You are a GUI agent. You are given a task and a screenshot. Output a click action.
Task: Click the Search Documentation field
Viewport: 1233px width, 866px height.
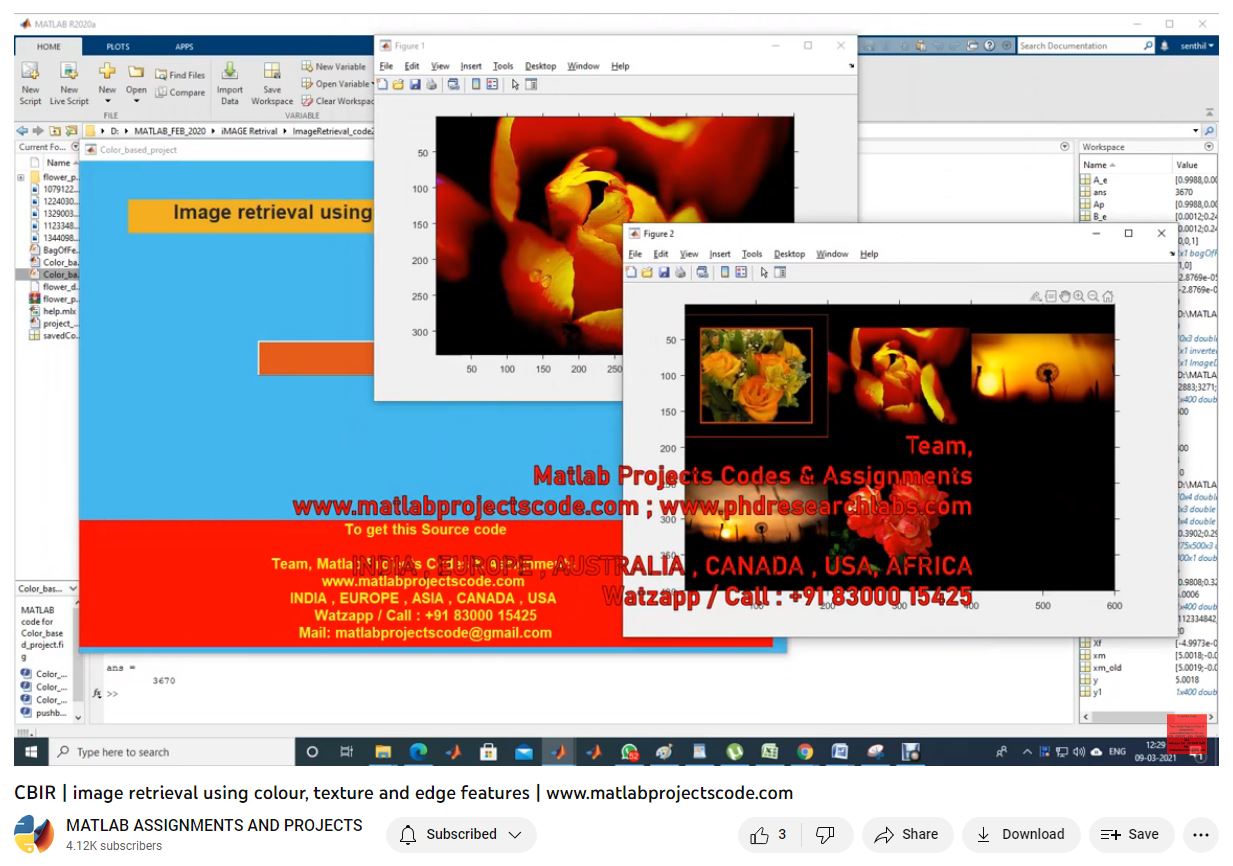click(x=1078, y=46)
